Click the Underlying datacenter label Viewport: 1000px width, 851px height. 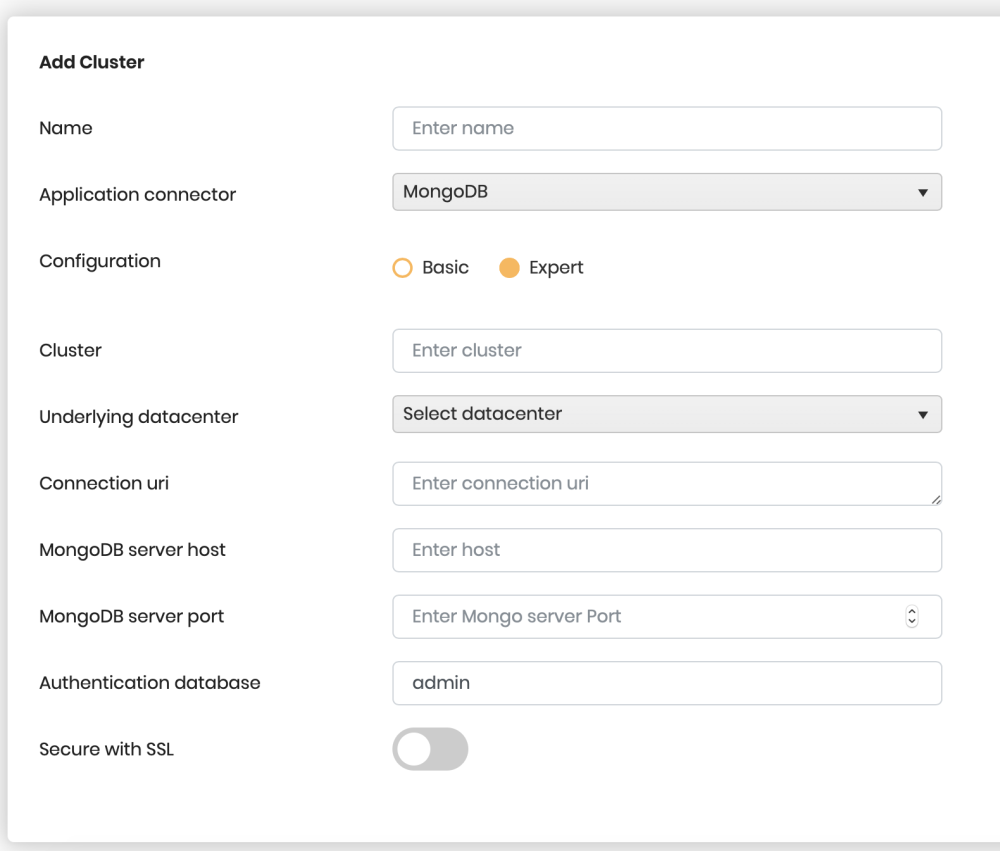138,417
